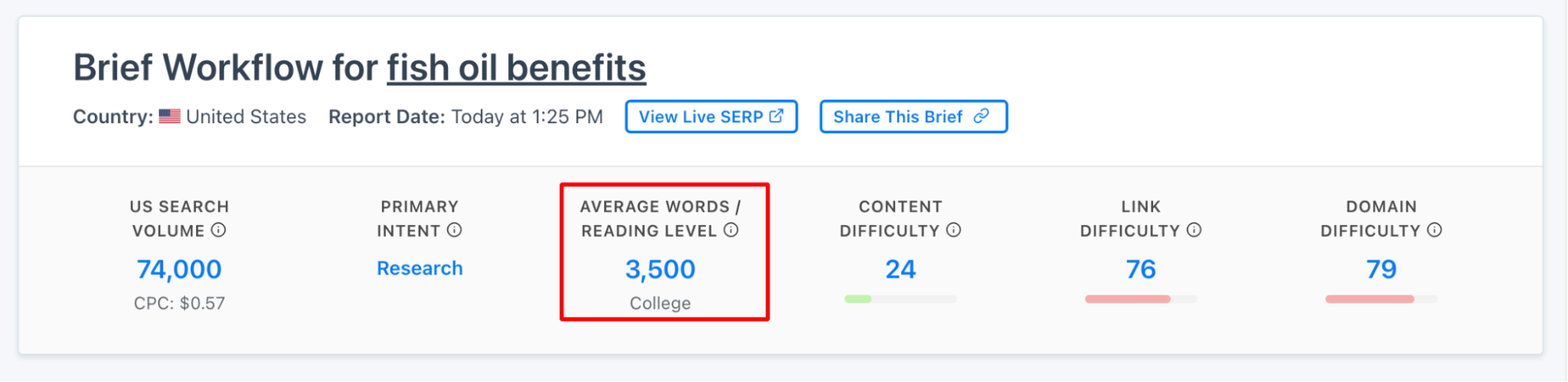The image size is (1568, 382).
Task: Click the green Content Difficulty bar
Action: click(x=858, y=299)
